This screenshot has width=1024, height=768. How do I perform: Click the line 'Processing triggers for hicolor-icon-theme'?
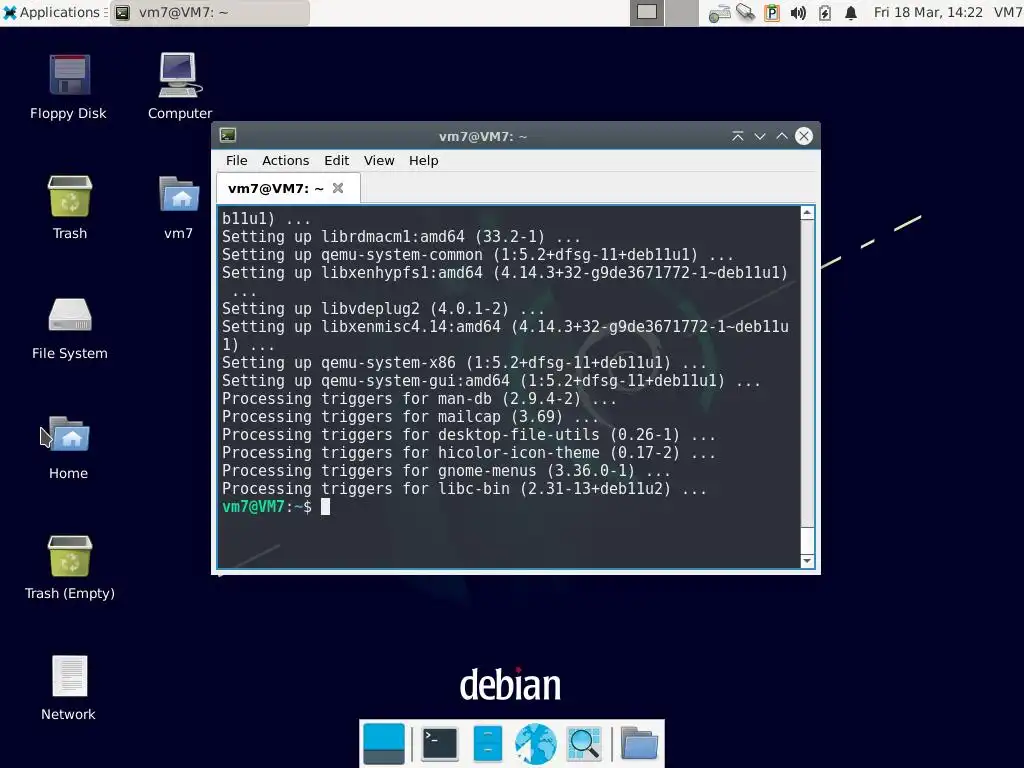[x=468, y=453]
